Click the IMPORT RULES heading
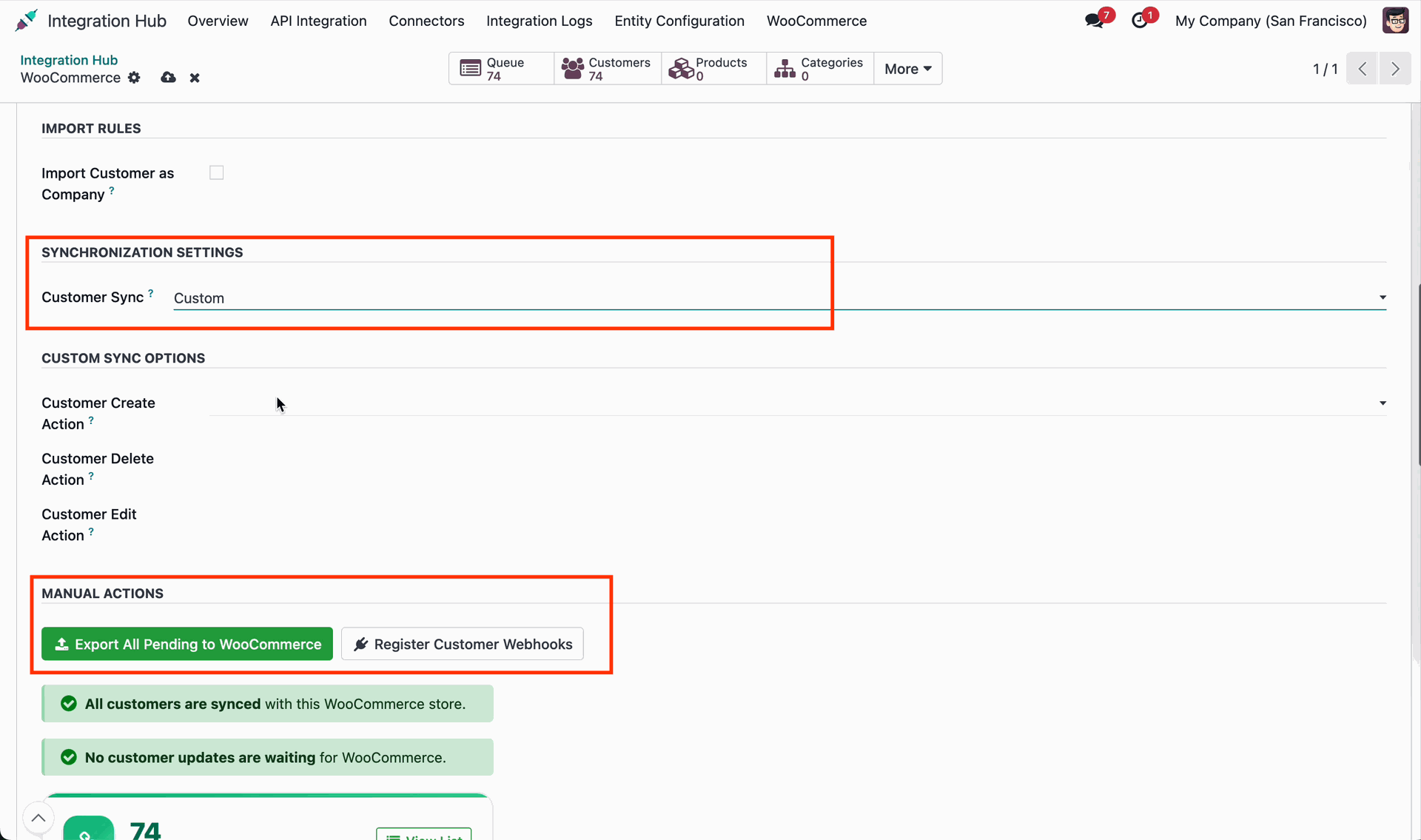 (91, 129)
